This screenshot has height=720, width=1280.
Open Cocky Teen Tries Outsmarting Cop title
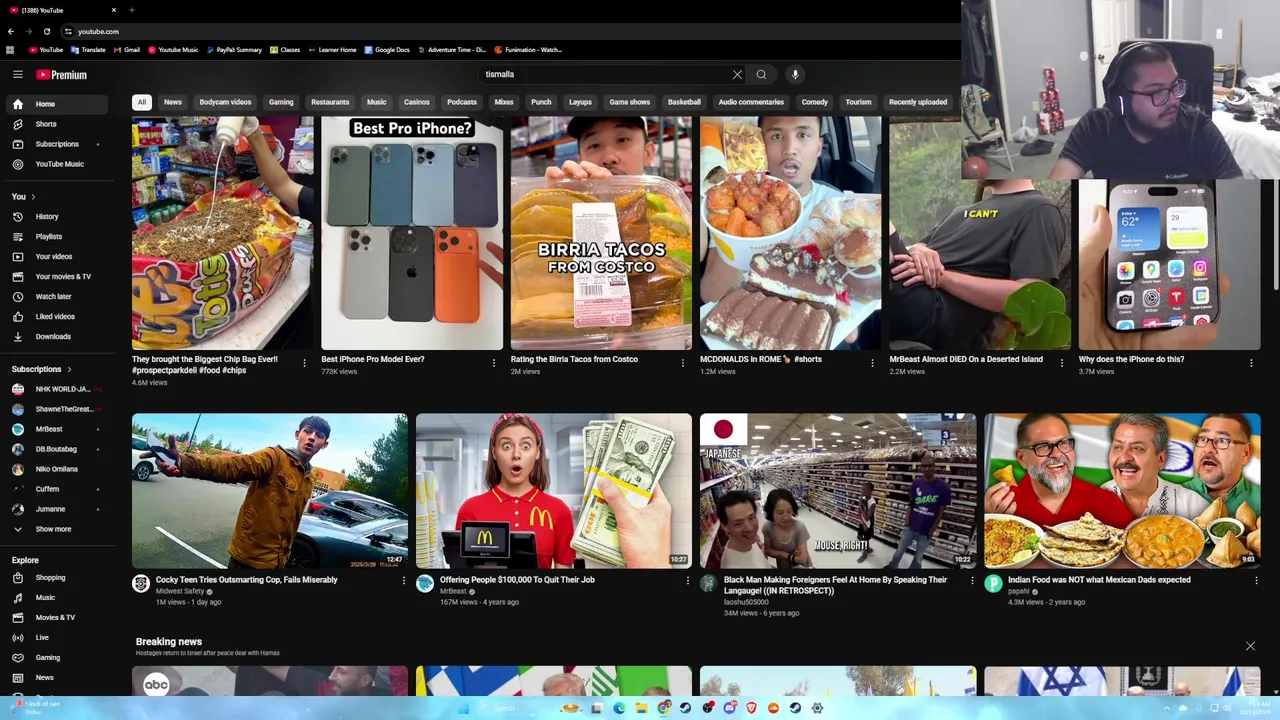tap(246, 580)
